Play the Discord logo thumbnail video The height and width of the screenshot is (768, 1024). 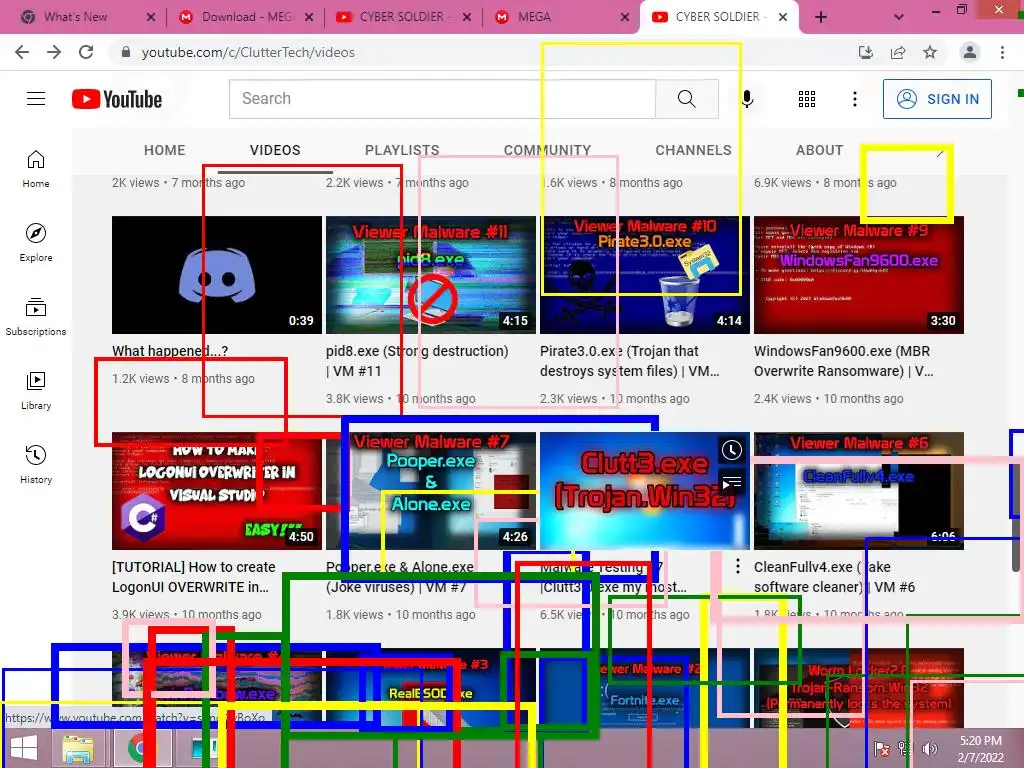coord(217,275)
